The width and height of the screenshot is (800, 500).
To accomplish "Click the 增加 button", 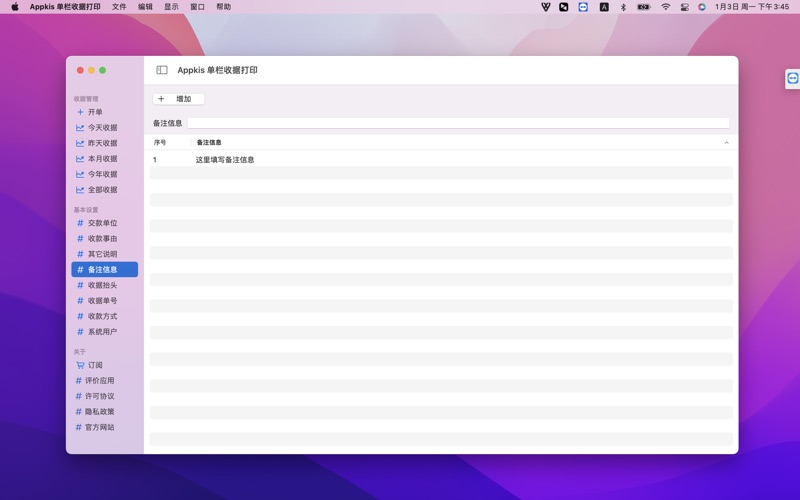I will point(179,99).
